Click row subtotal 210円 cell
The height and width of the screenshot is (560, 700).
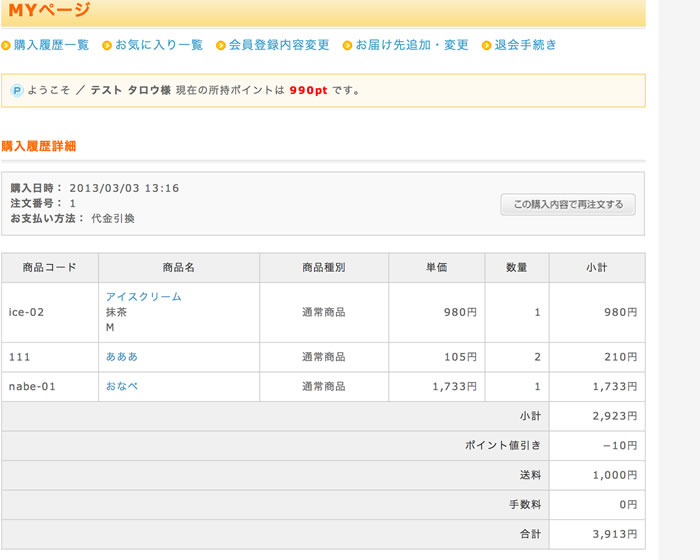tap(597, 357)
